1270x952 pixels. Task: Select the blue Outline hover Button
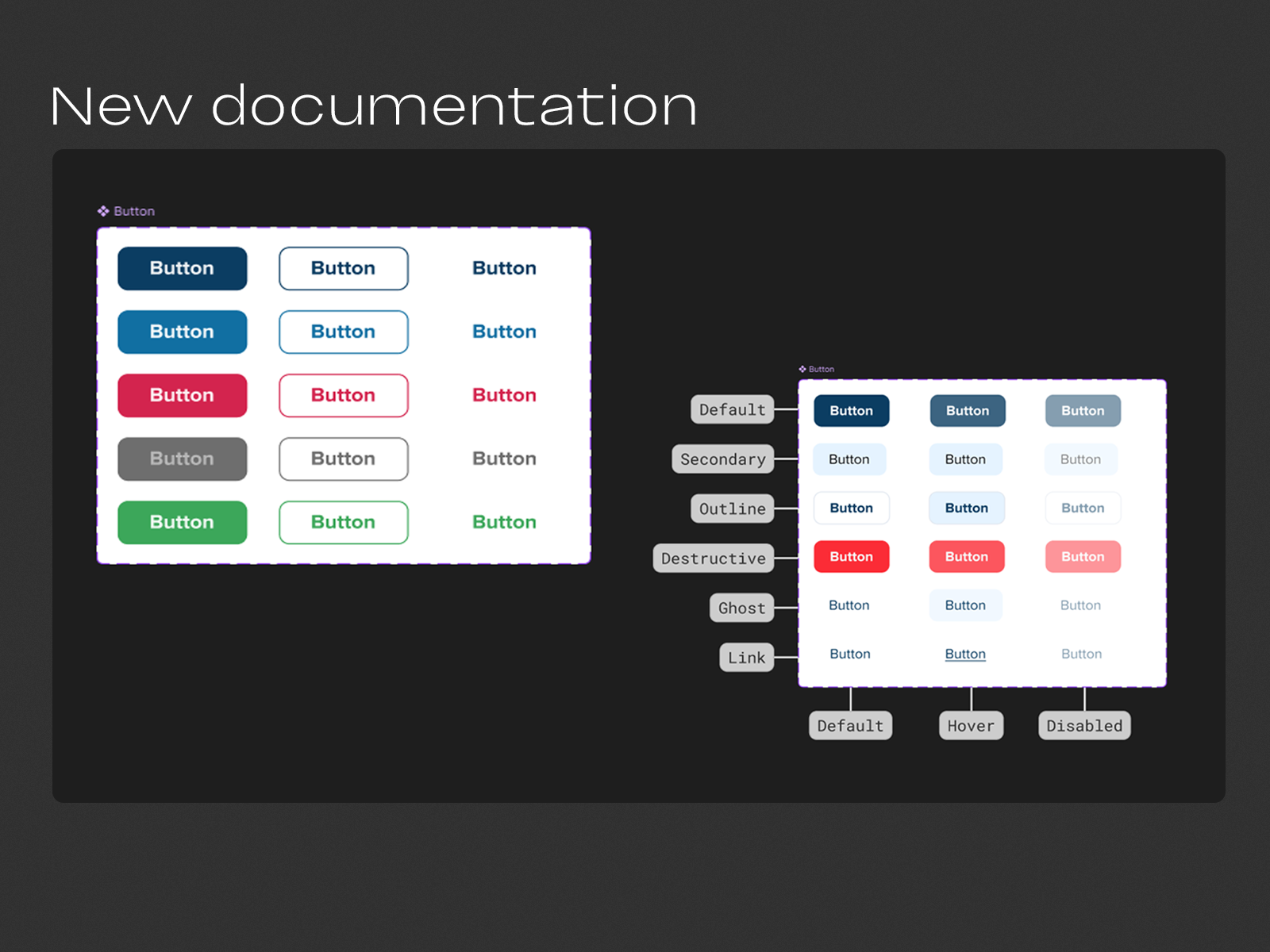pos(966,508)
